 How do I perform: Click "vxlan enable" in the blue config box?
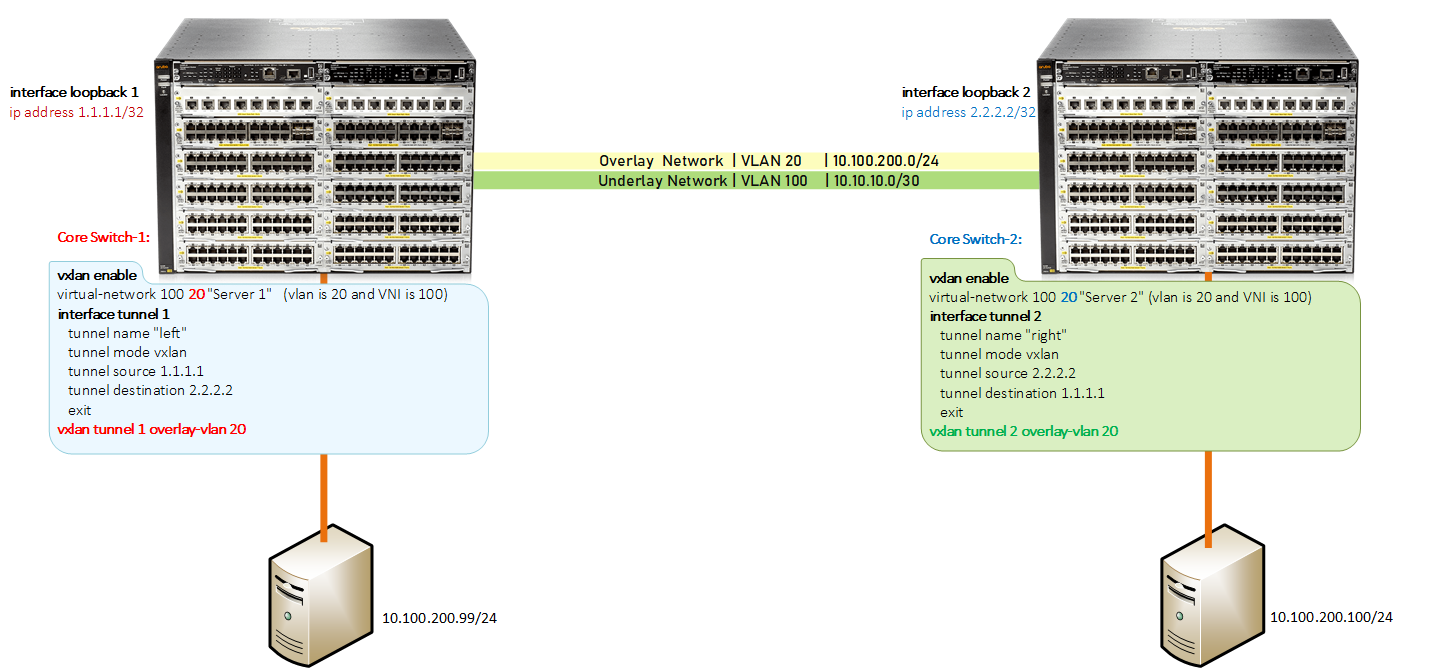98,276
